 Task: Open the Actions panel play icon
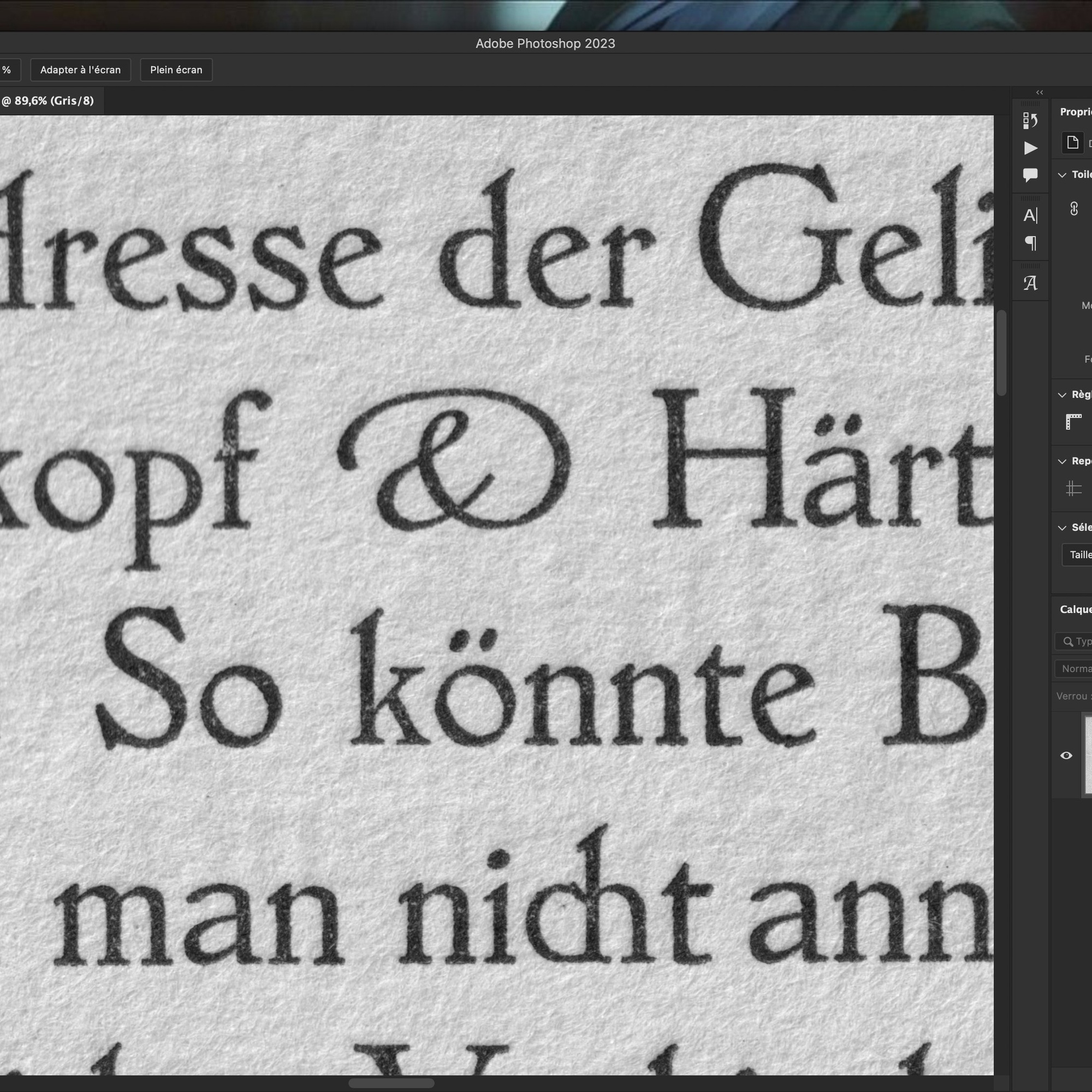(x=1030, y=148)
